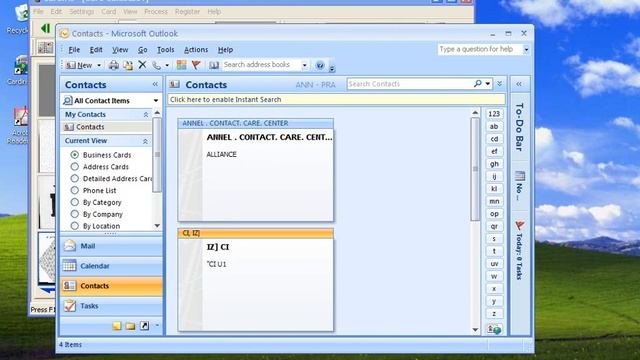Click the Notes icon in navigation footer

pos(117,326)
